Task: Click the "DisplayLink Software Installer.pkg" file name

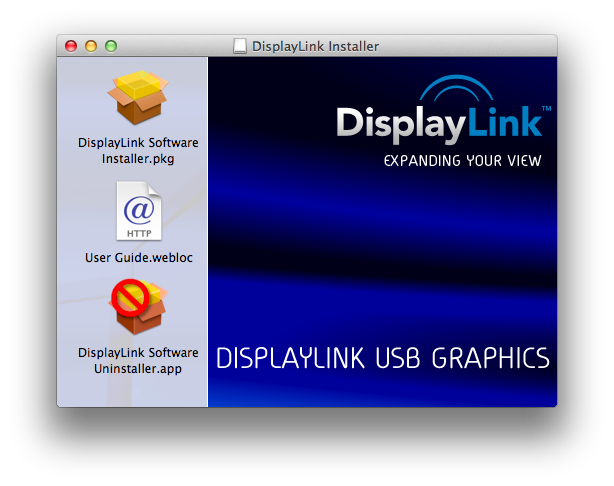Action: click(138, 150)
